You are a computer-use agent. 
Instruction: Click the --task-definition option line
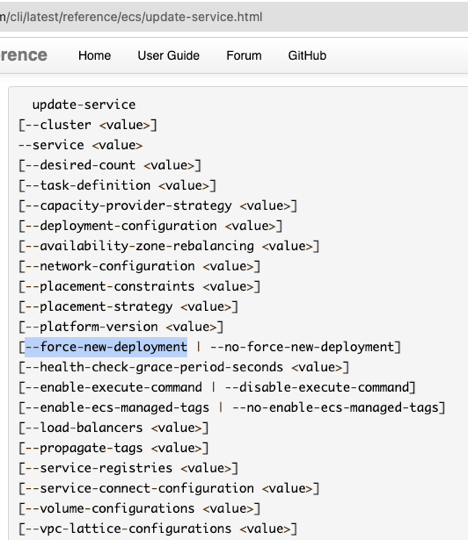coord(117,185)
